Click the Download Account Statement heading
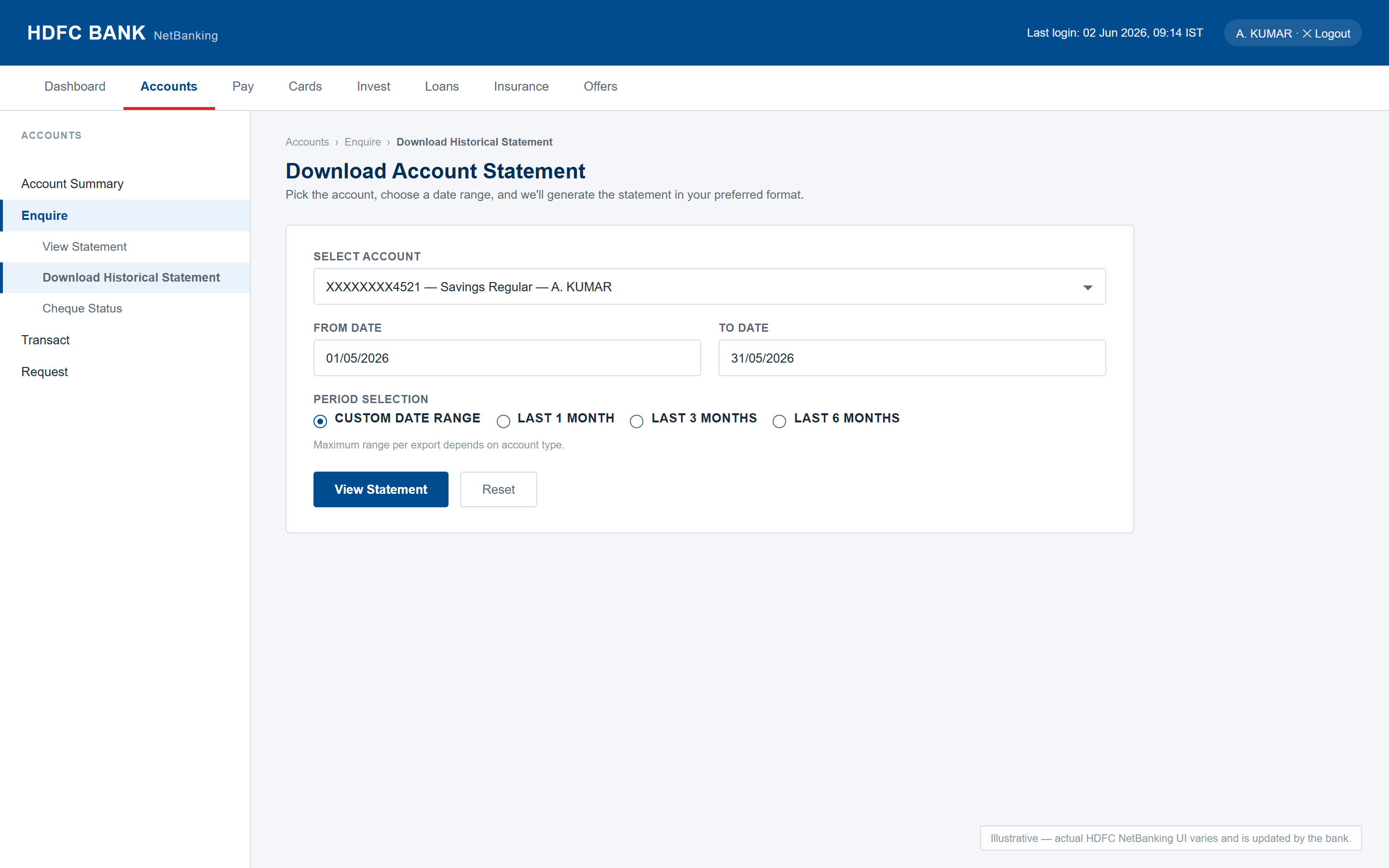This screenshot has height=868, width=1389. point(435,171)
